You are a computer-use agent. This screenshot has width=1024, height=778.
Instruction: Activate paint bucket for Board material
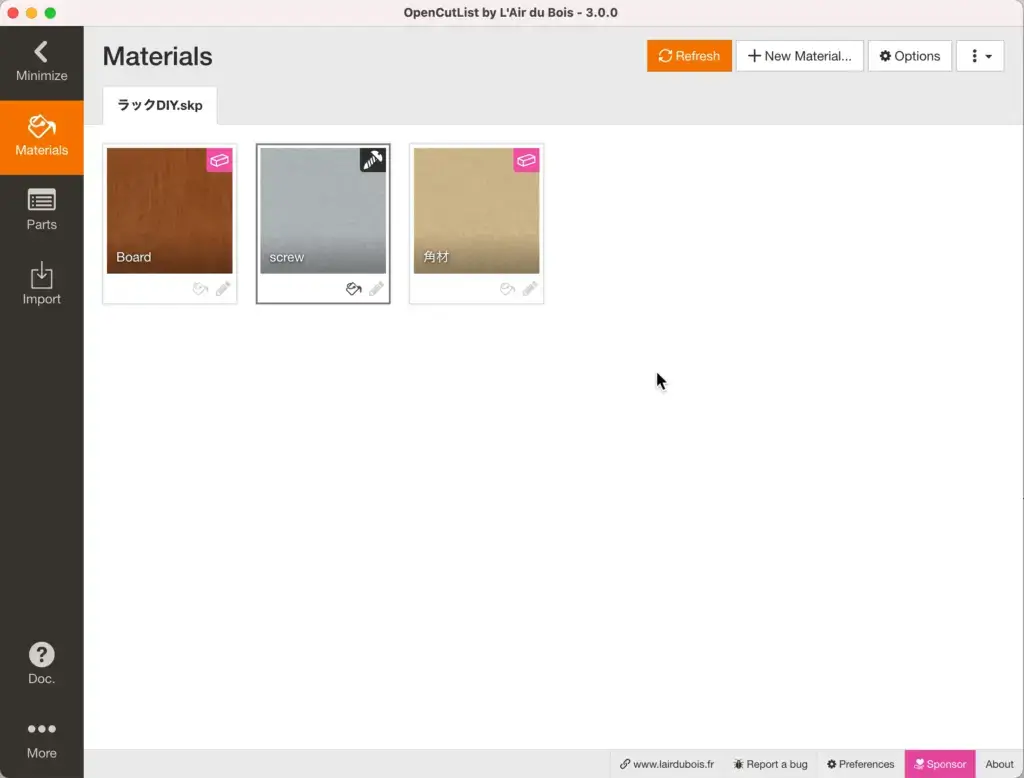click(200, 289)
